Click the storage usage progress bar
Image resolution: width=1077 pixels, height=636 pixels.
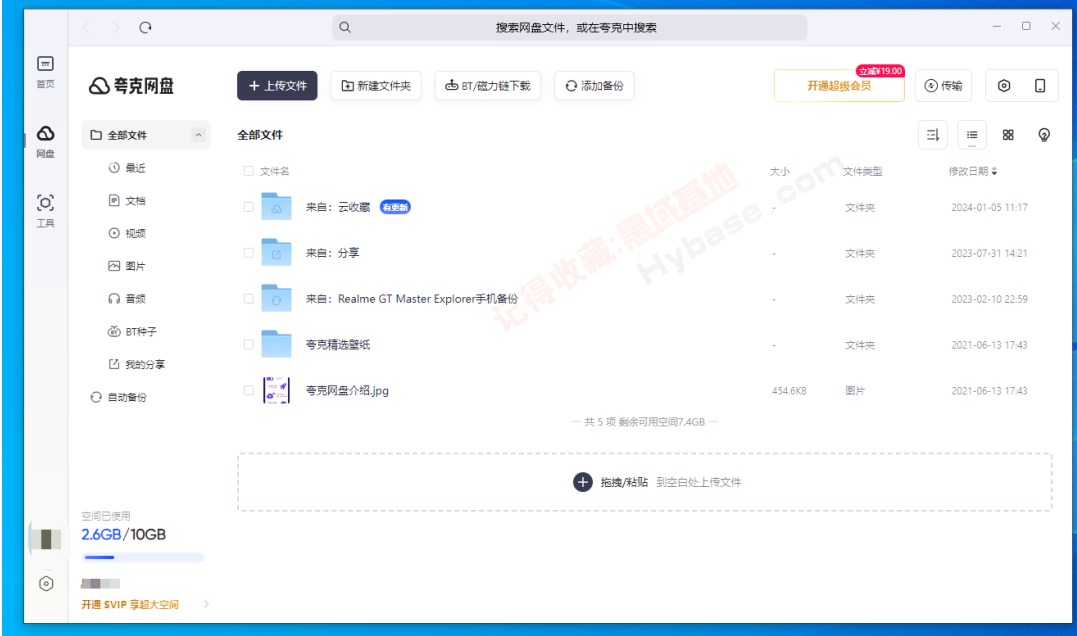[x=143, y=557]
